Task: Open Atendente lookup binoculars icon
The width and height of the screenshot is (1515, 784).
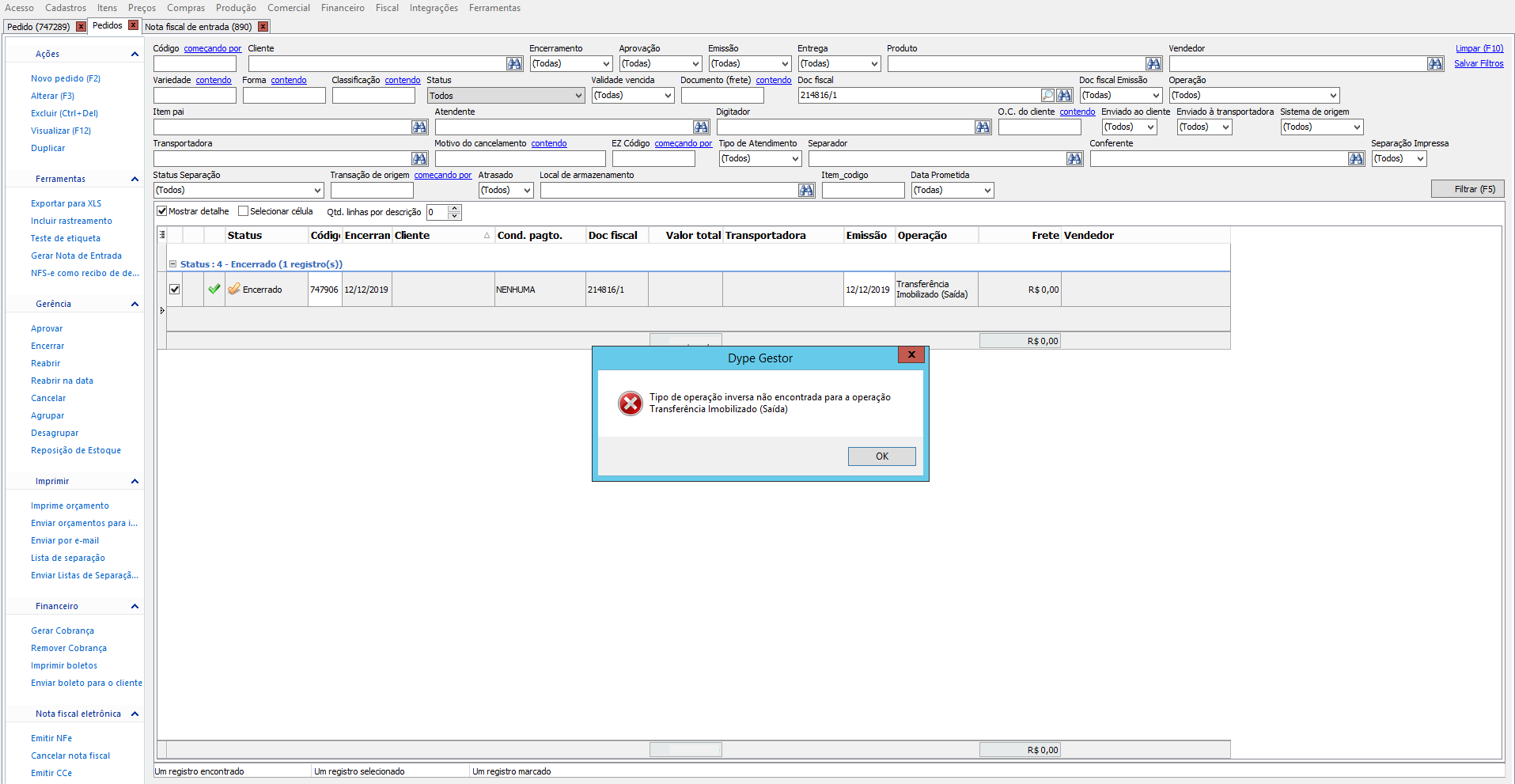Action: click(x=701, y=127)
